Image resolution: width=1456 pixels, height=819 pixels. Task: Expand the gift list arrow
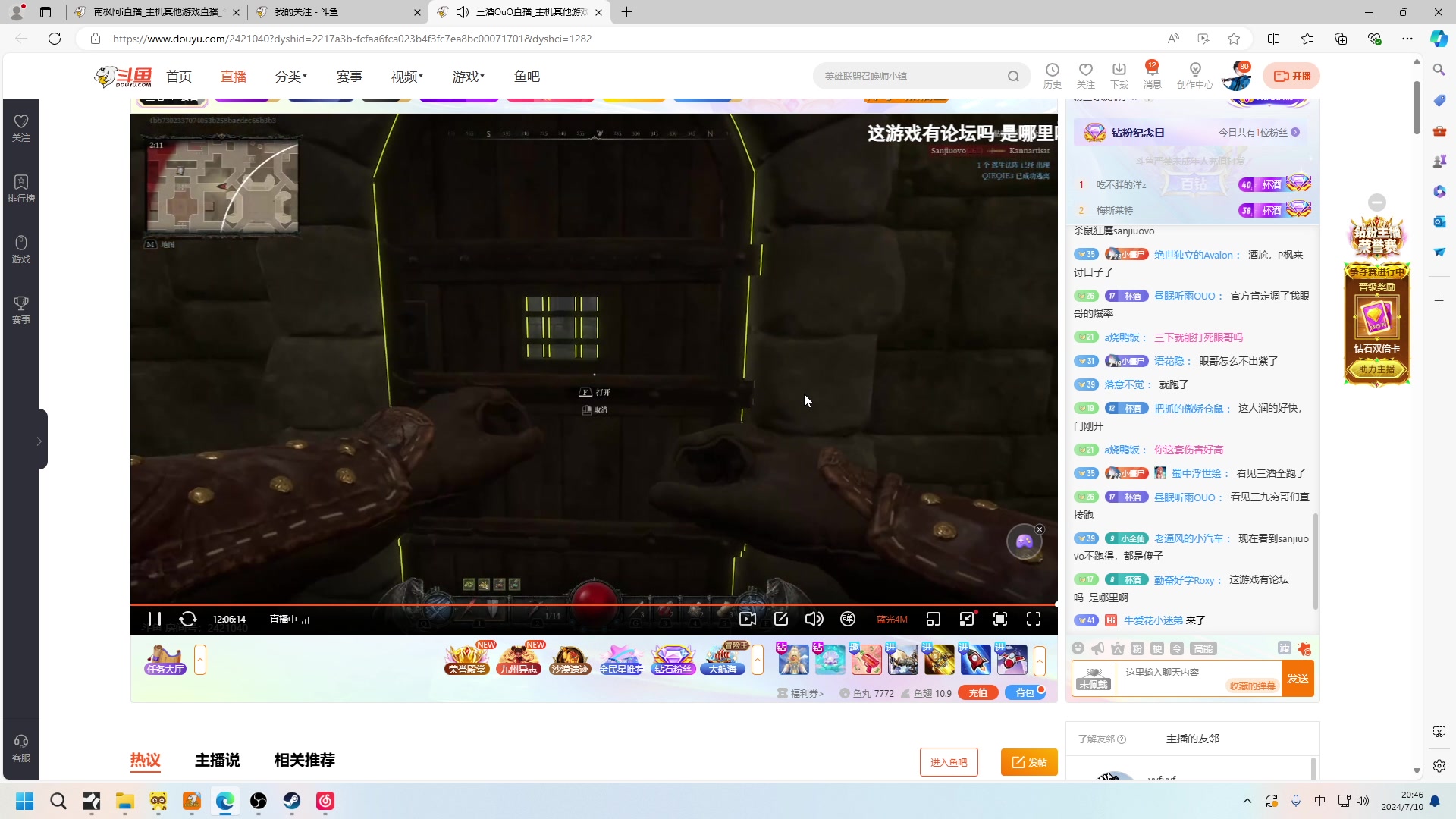[1039, 660]
